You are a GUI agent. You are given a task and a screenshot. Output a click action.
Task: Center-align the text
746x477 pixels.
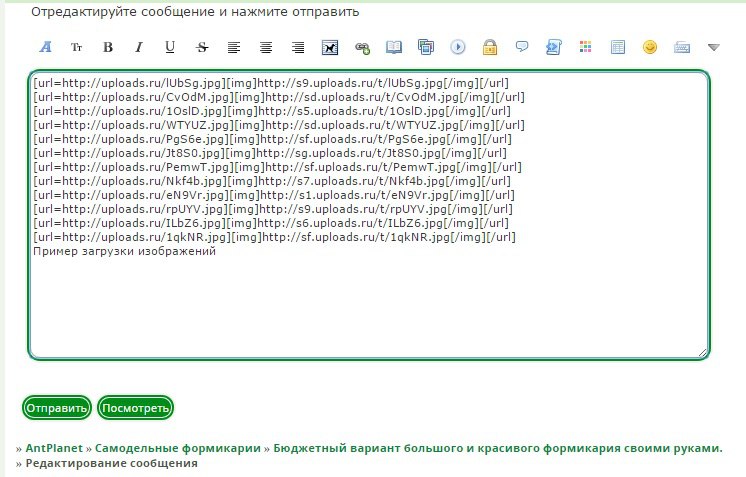click(266, 47)
